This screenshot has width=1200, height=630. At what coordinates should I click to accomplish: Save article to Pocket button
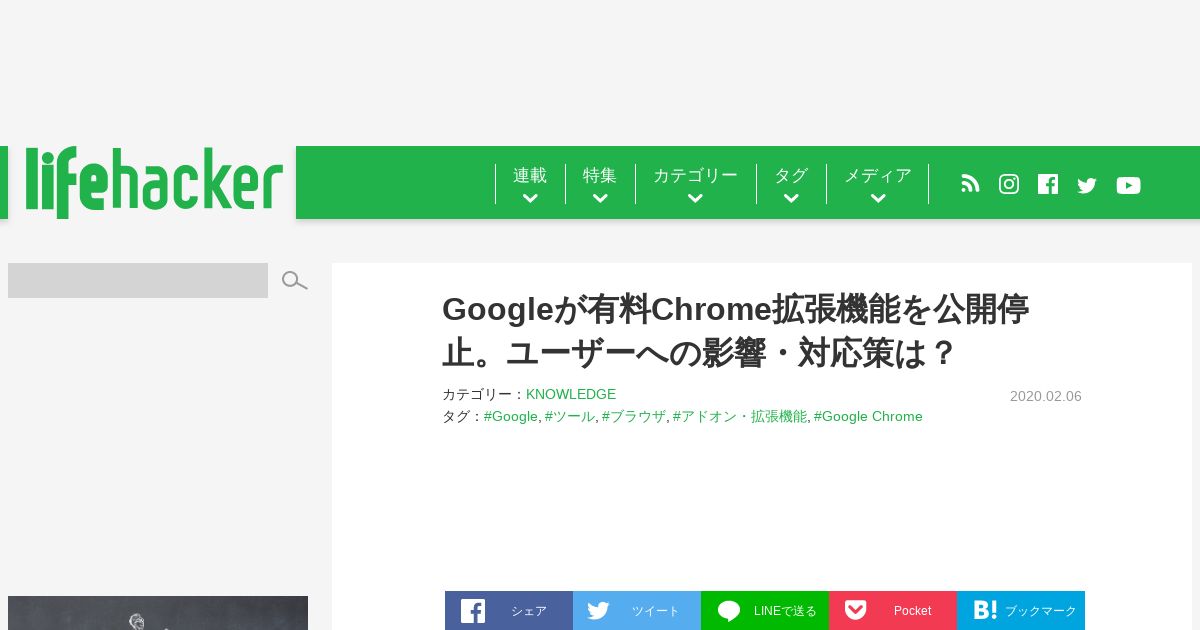coord(893,610)
